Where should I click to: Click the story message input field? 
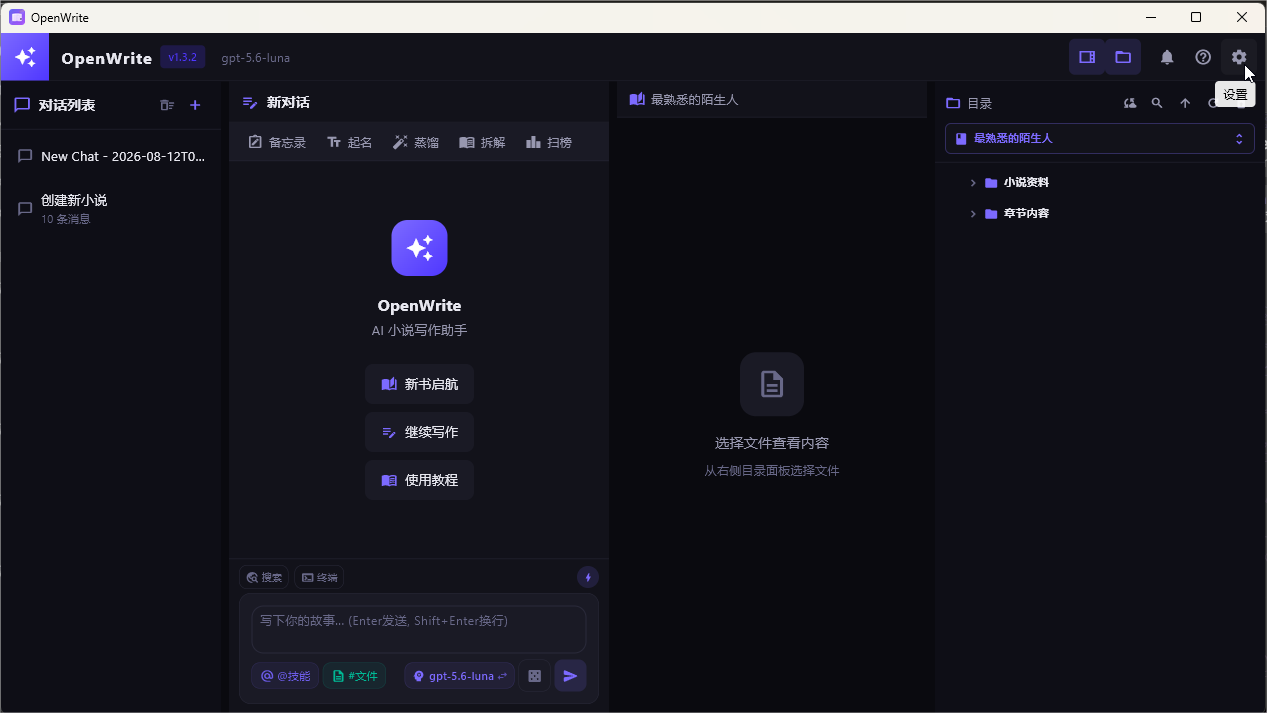click(419, 629)
